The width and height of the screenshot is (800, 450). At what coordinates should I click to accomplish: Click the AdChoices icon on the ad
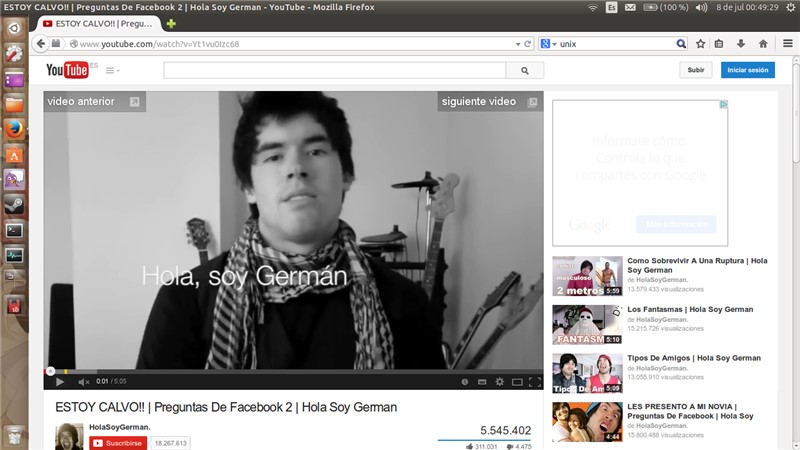click(723, 105)
